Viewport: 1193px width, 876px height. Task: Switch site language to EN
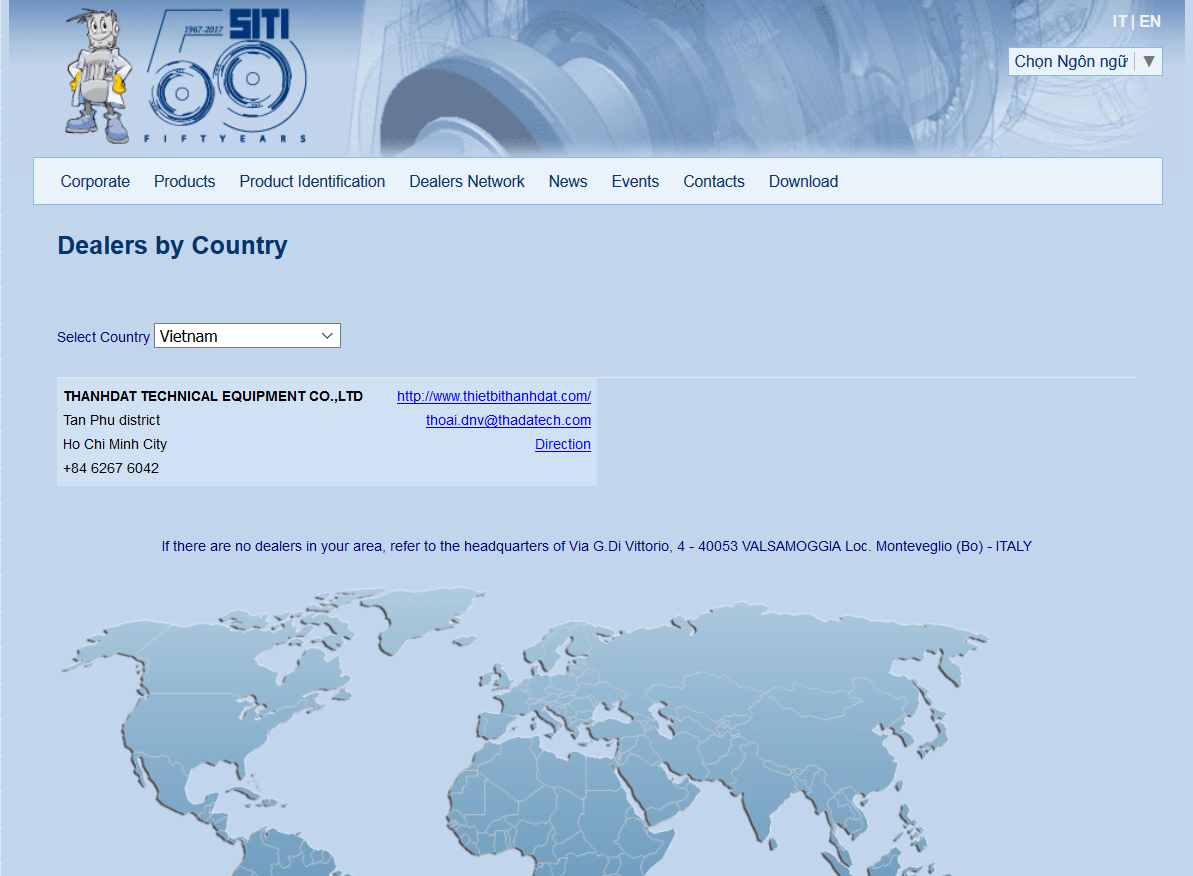coord(1150,21)
